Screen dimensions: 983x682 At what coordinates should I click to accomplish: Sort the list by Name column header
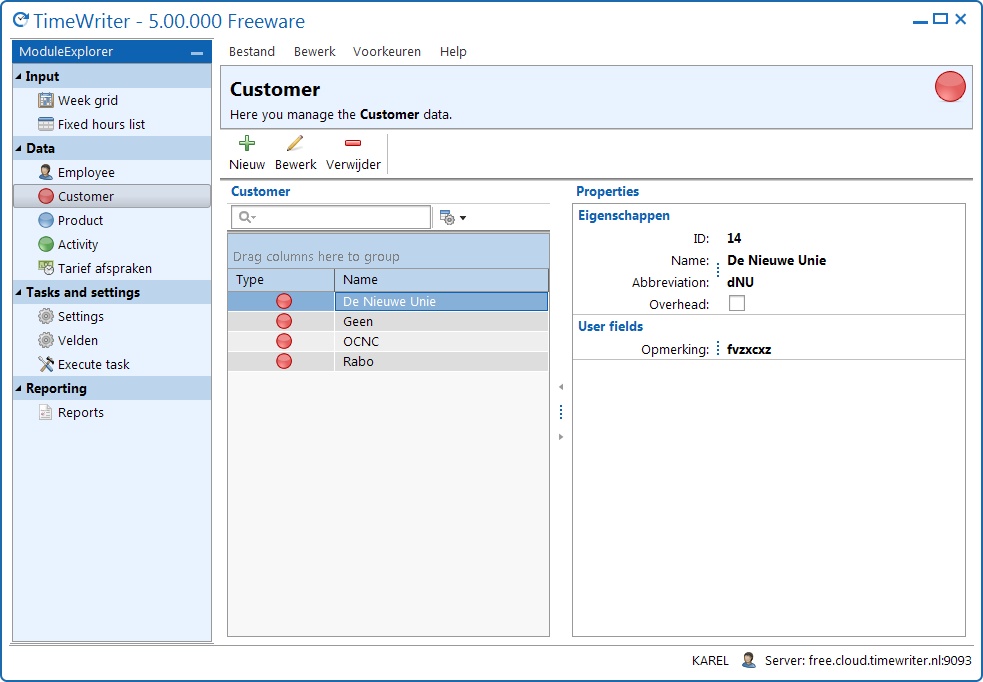click(440, 280)
